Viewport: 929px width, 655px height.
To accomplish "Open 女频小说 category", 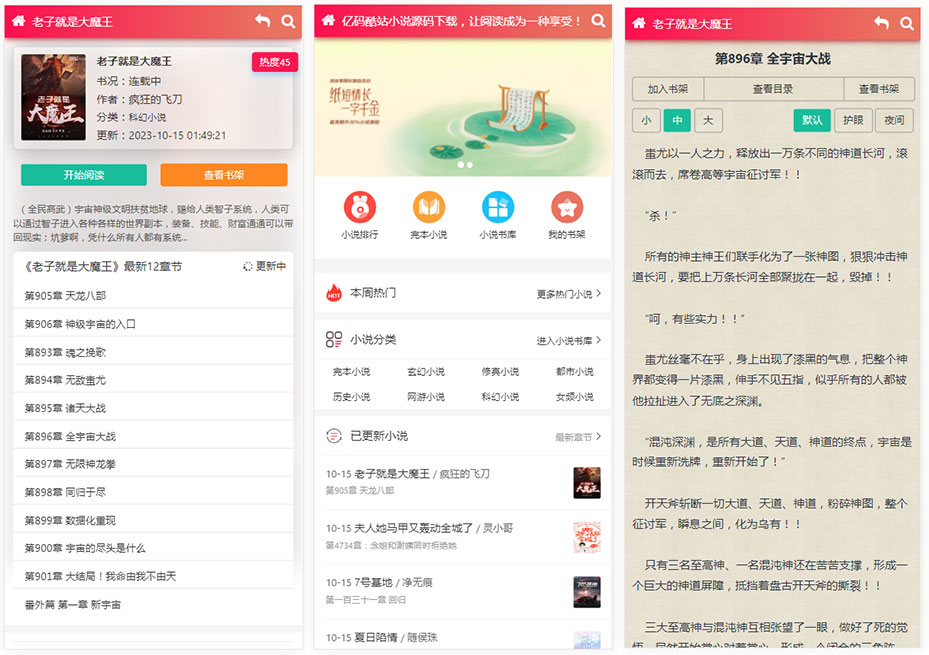I will click(575, 397).
